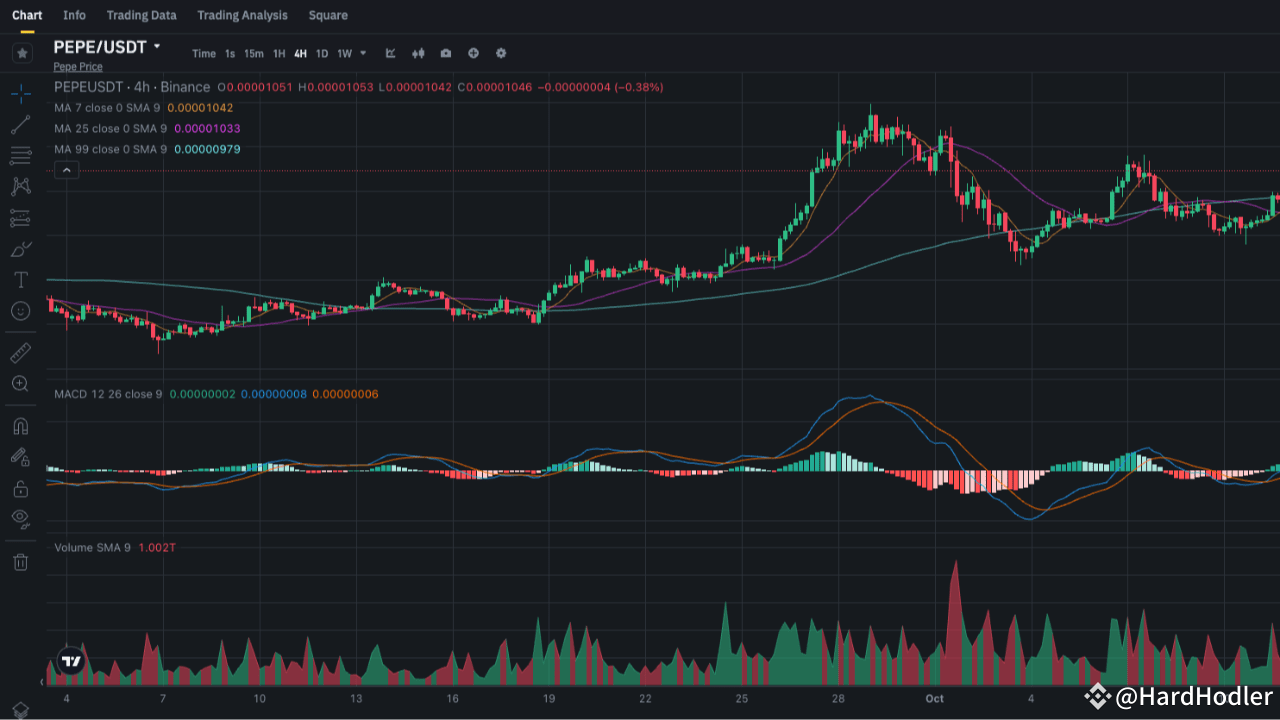The image size is (1280, 720).
Task: Open the Square tab
Action: pos(328,15)
